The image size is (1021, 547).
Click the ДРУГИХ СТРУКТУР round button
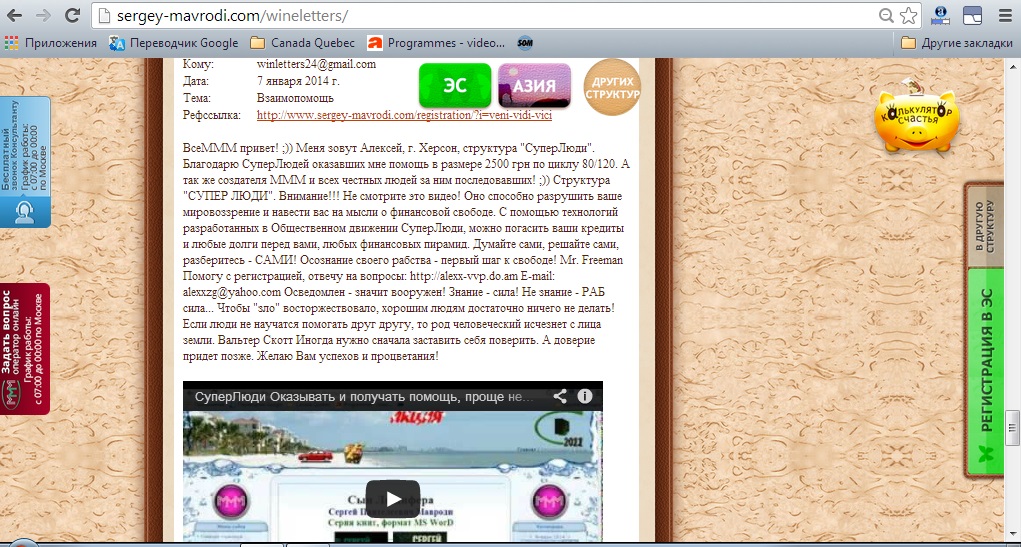tap(612, 87)
